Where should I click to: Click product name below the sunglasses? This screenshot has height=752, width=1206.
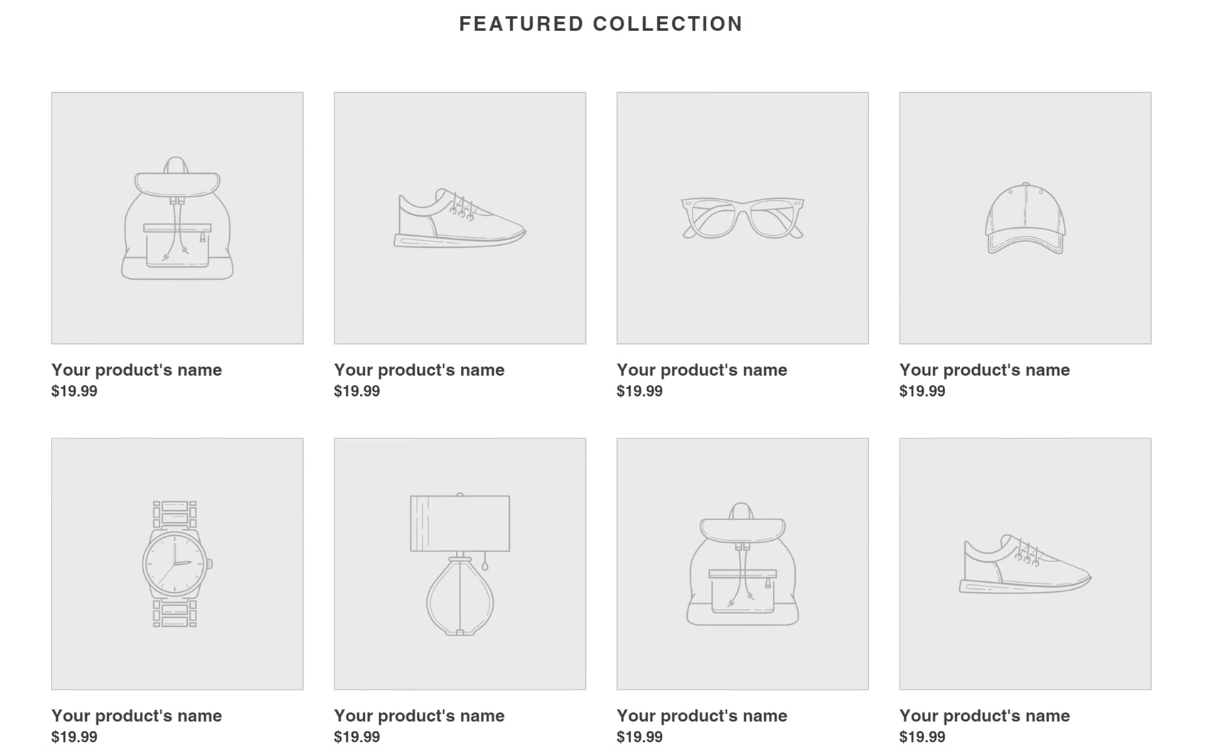[702, 370]
